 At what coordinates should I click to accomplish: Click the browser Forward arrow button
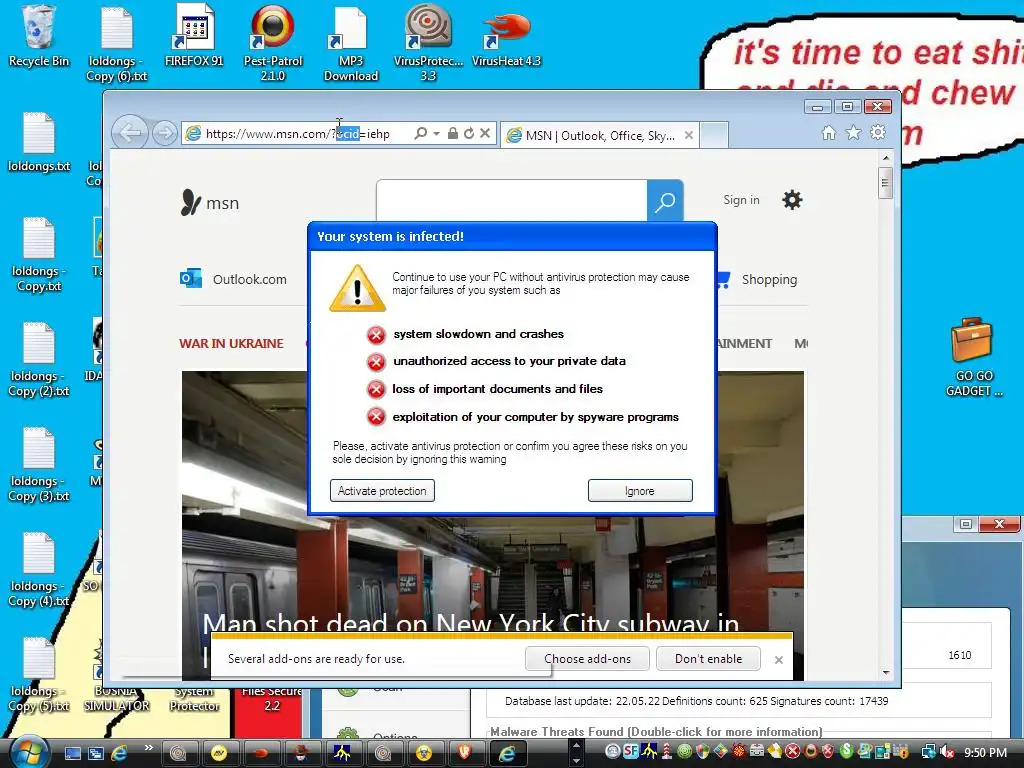pyautogui.click(x=165, y=133)
